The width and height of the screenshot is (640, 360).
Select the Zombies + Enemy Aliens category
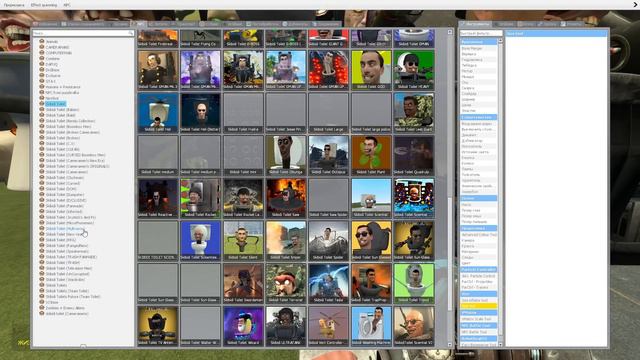[x=65, y=308]
